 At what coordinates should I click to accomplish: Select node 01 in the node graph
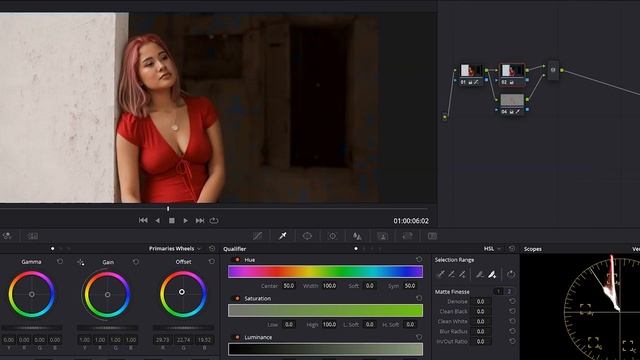point(471,75)
